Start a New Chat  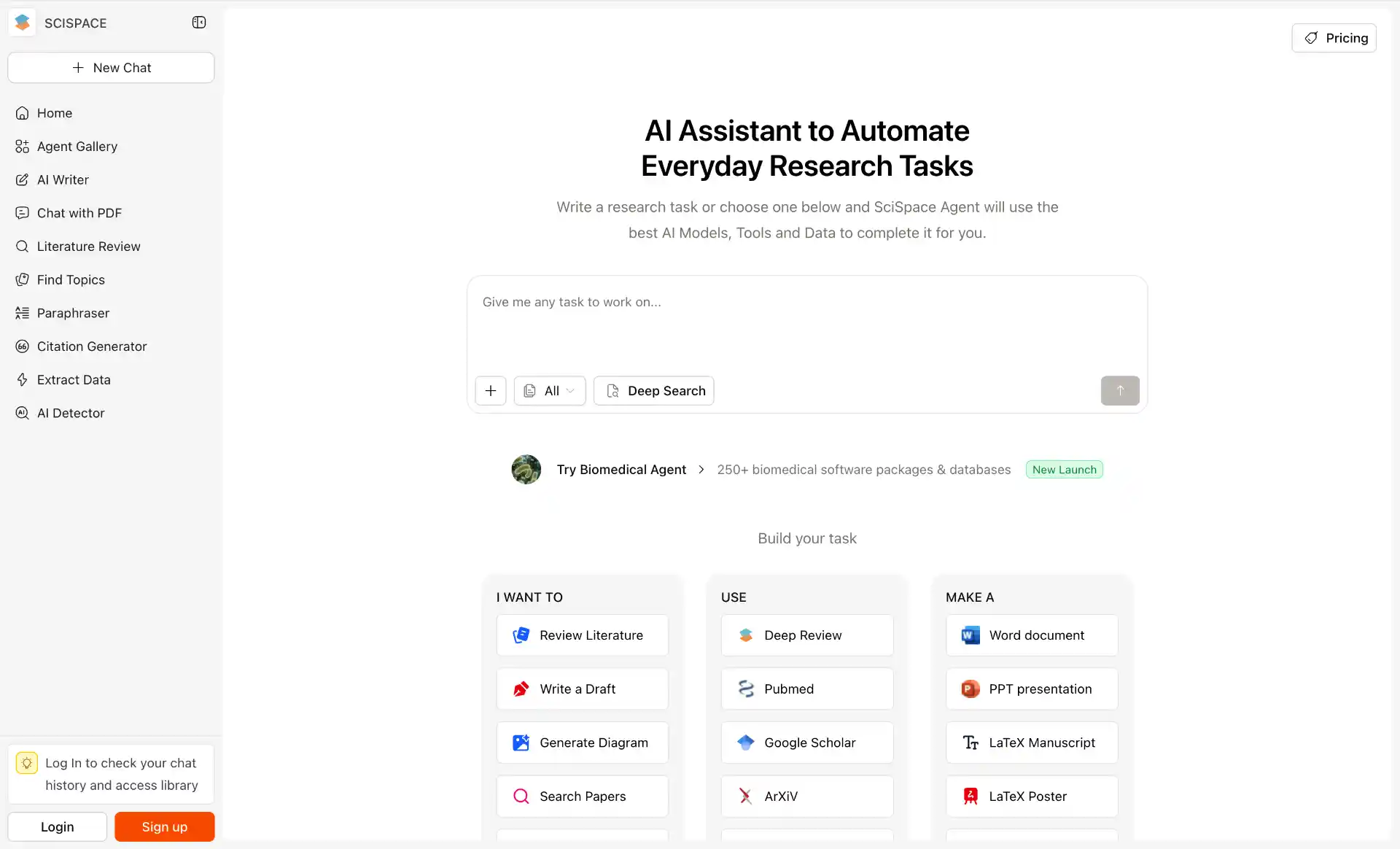111,67
